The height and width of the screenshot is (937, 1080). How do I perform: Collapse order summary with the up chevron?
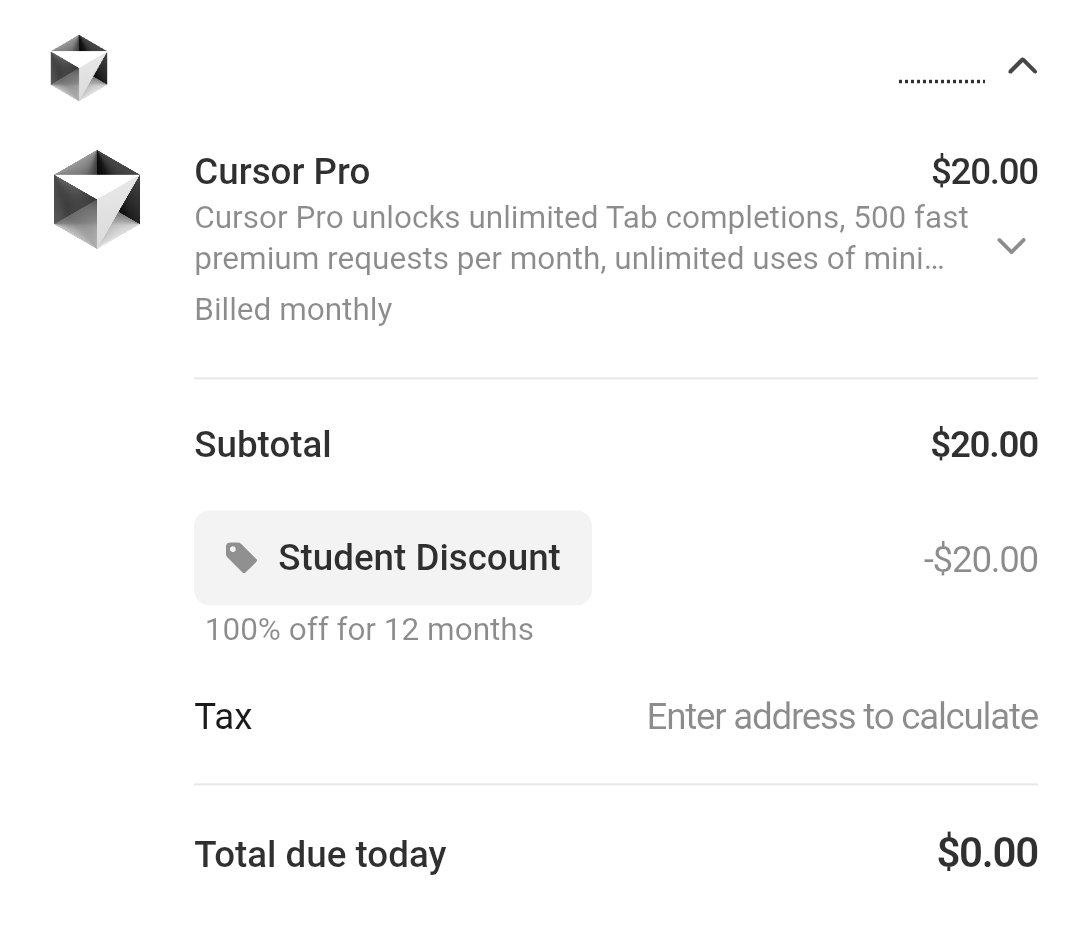coord(1023,66)
